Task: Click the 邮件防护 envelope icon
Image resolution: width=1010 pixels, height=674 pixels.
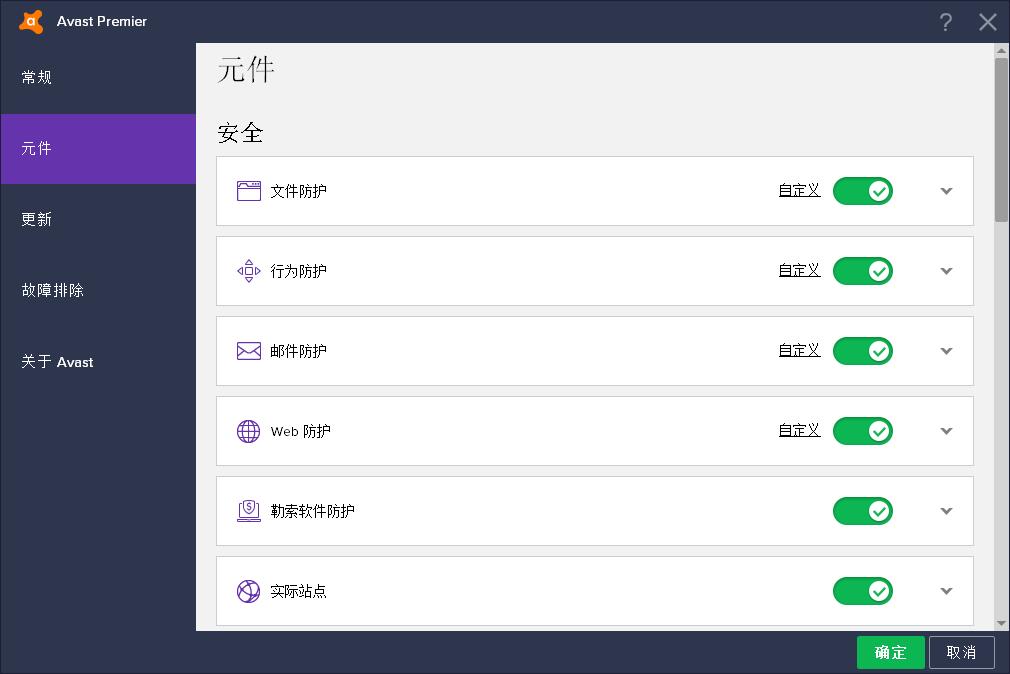Action: 248,351
